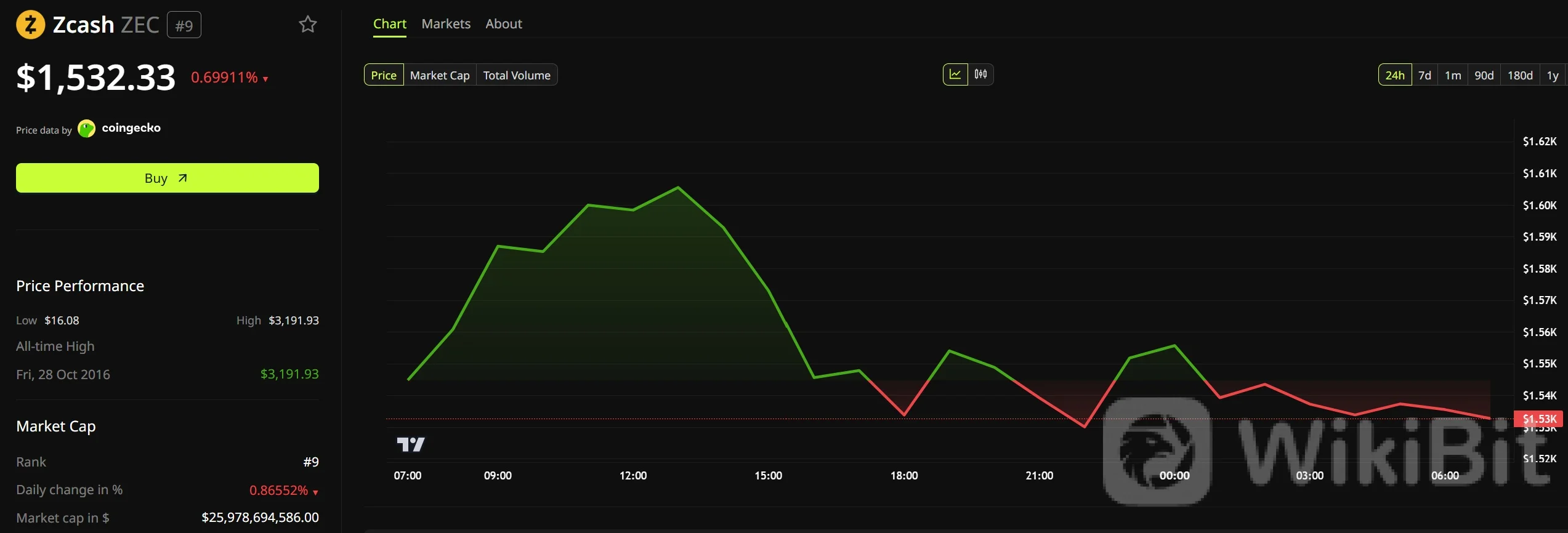Image resolution: width=1568 pixels, height=533 pixels.
Task: Open the About tab
Action: pyautogui.click(x=504, y=24)
